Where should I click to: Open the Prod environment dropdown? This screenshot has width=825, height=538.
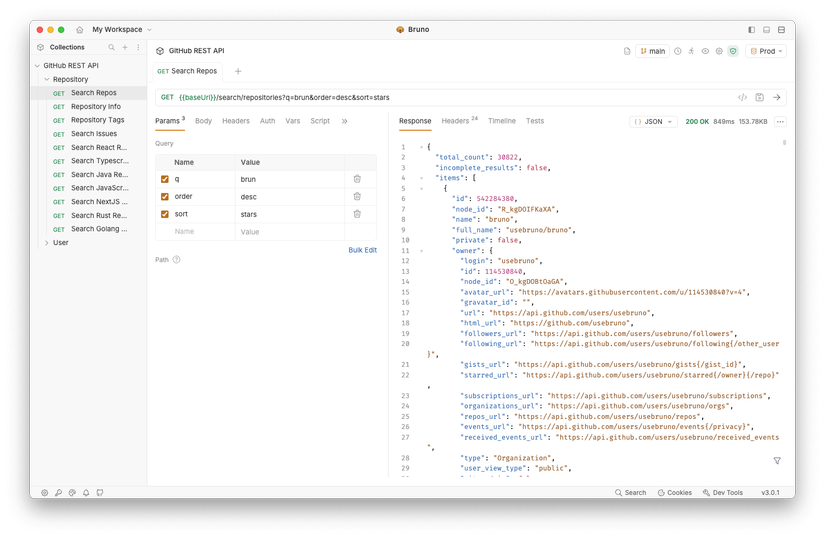point(766,51)
